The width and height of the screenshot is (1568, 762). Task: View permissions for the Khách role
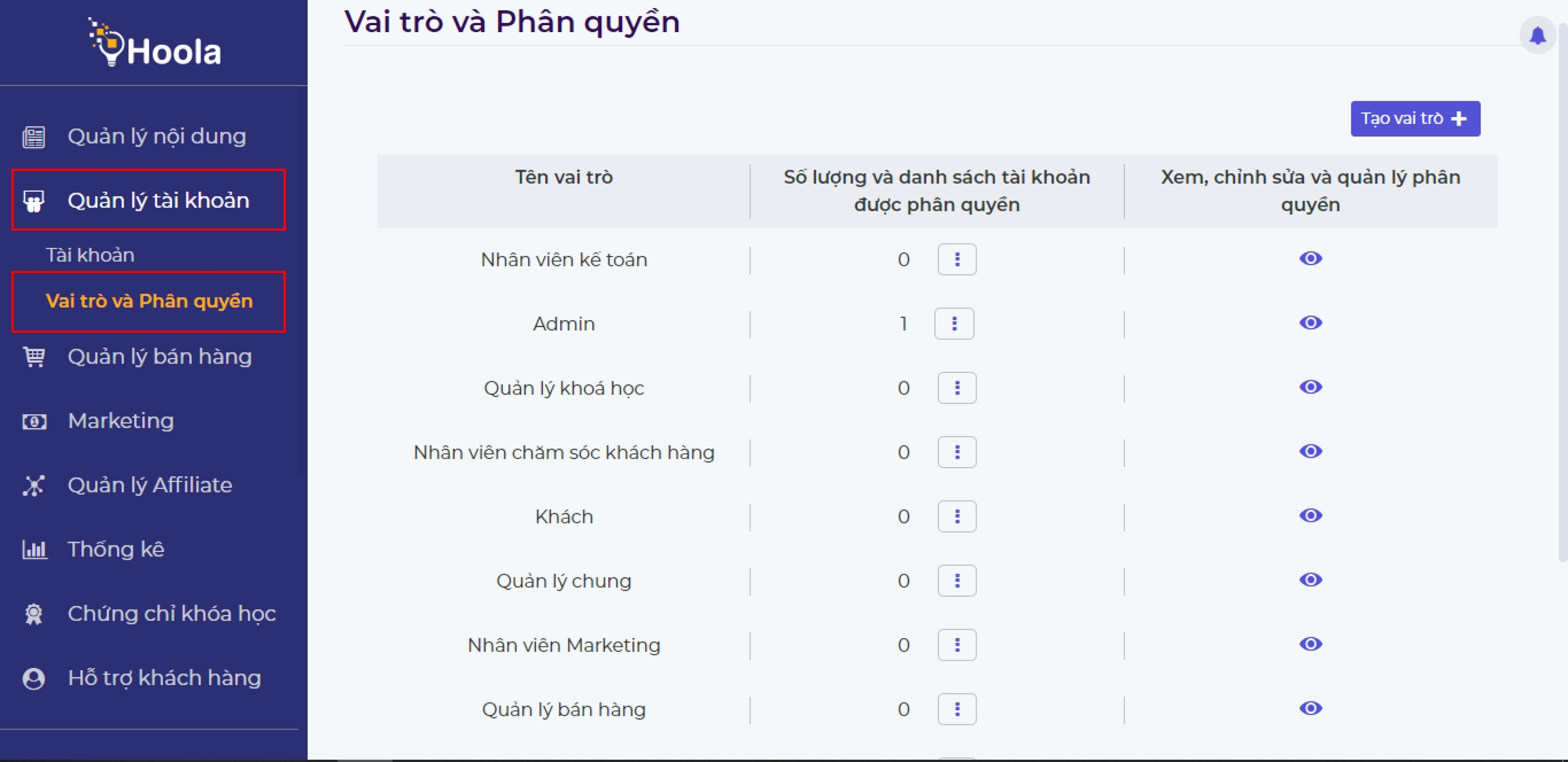pyautogui.click(x=1310, y=515)
